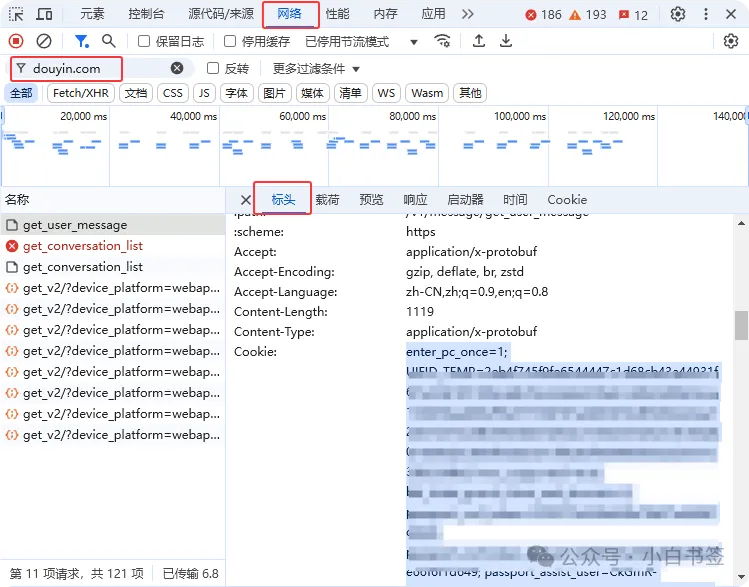Select the 全部 request type filter

[21, 93]
